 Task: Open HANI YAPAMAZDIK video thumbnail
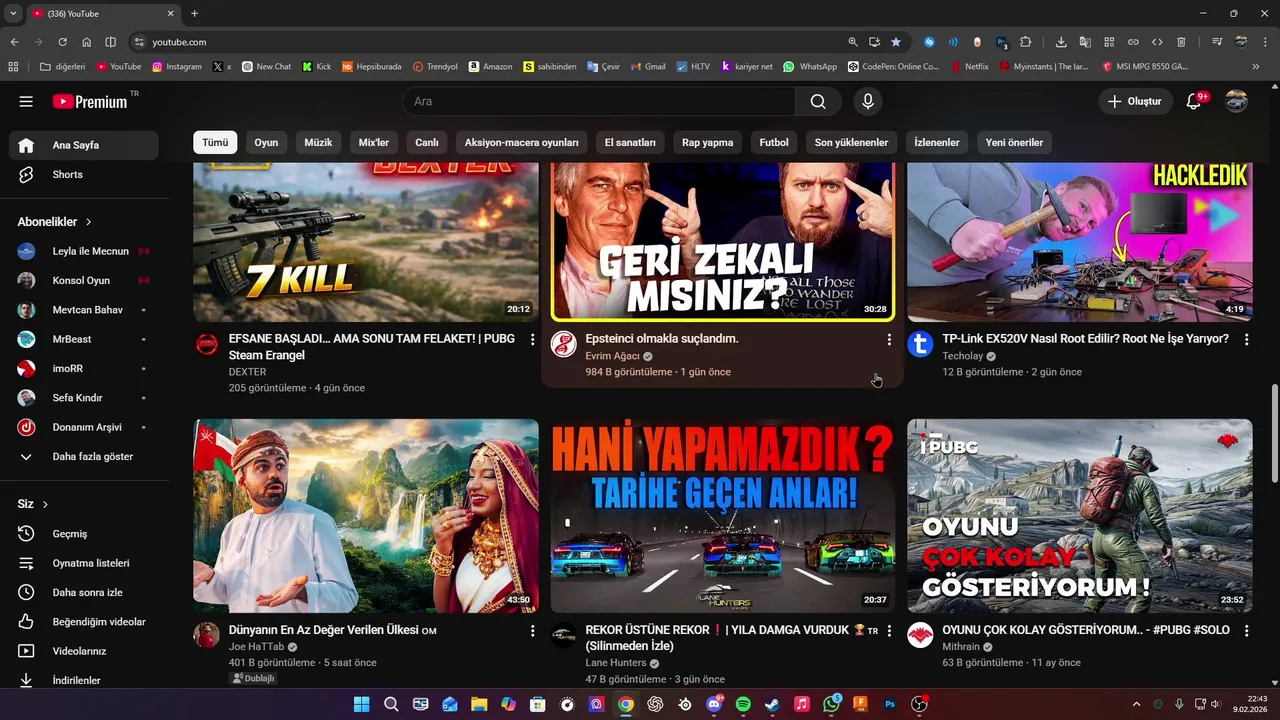(x=723, y=516)
